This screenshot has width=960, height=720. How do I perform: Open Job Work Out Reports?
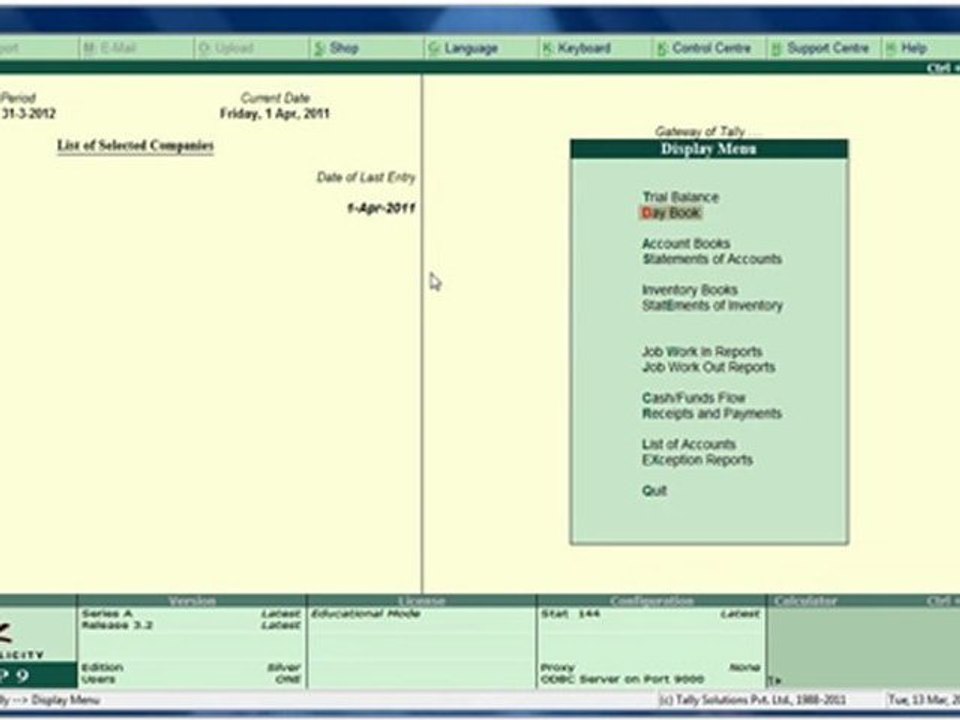click(708, 367)
